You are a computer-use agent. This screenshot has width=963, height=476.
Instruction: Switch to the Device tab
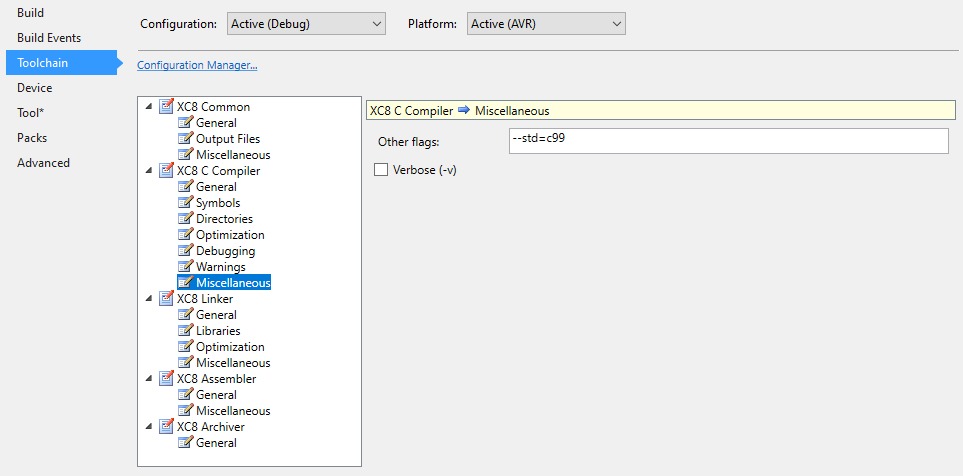click(35, 88)
